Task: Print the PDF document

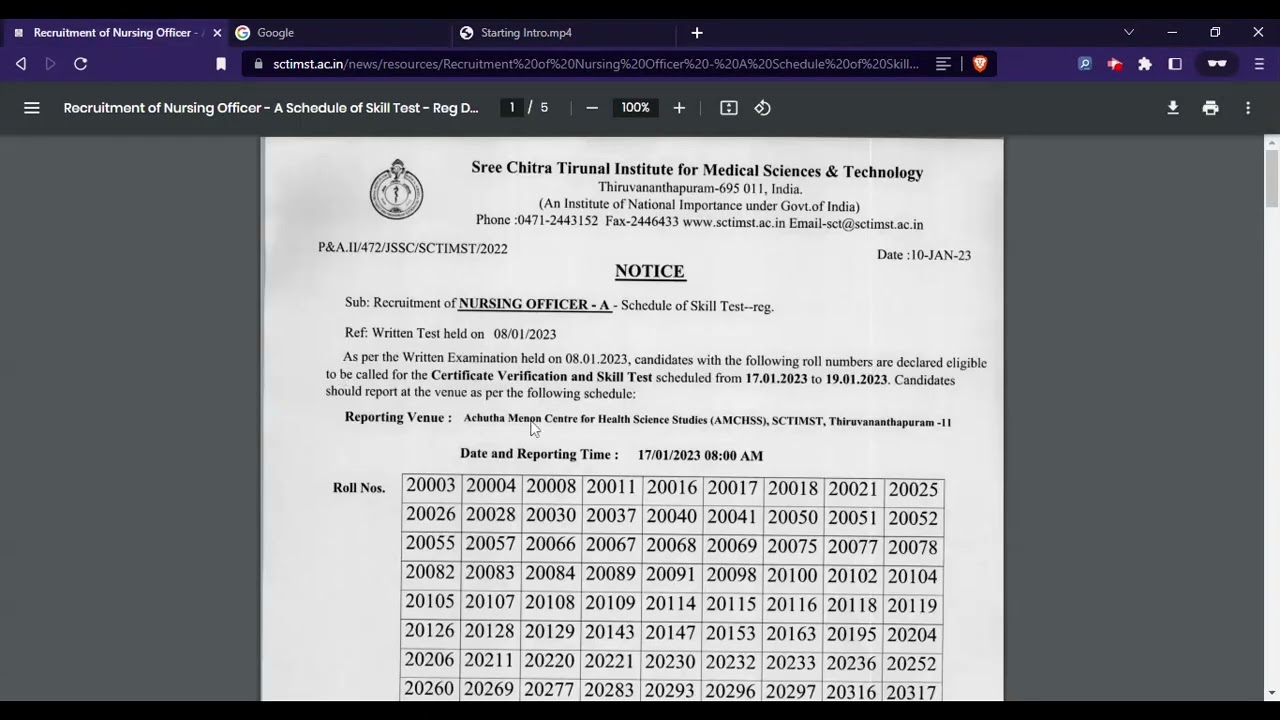Action: tap(1211, 108)
